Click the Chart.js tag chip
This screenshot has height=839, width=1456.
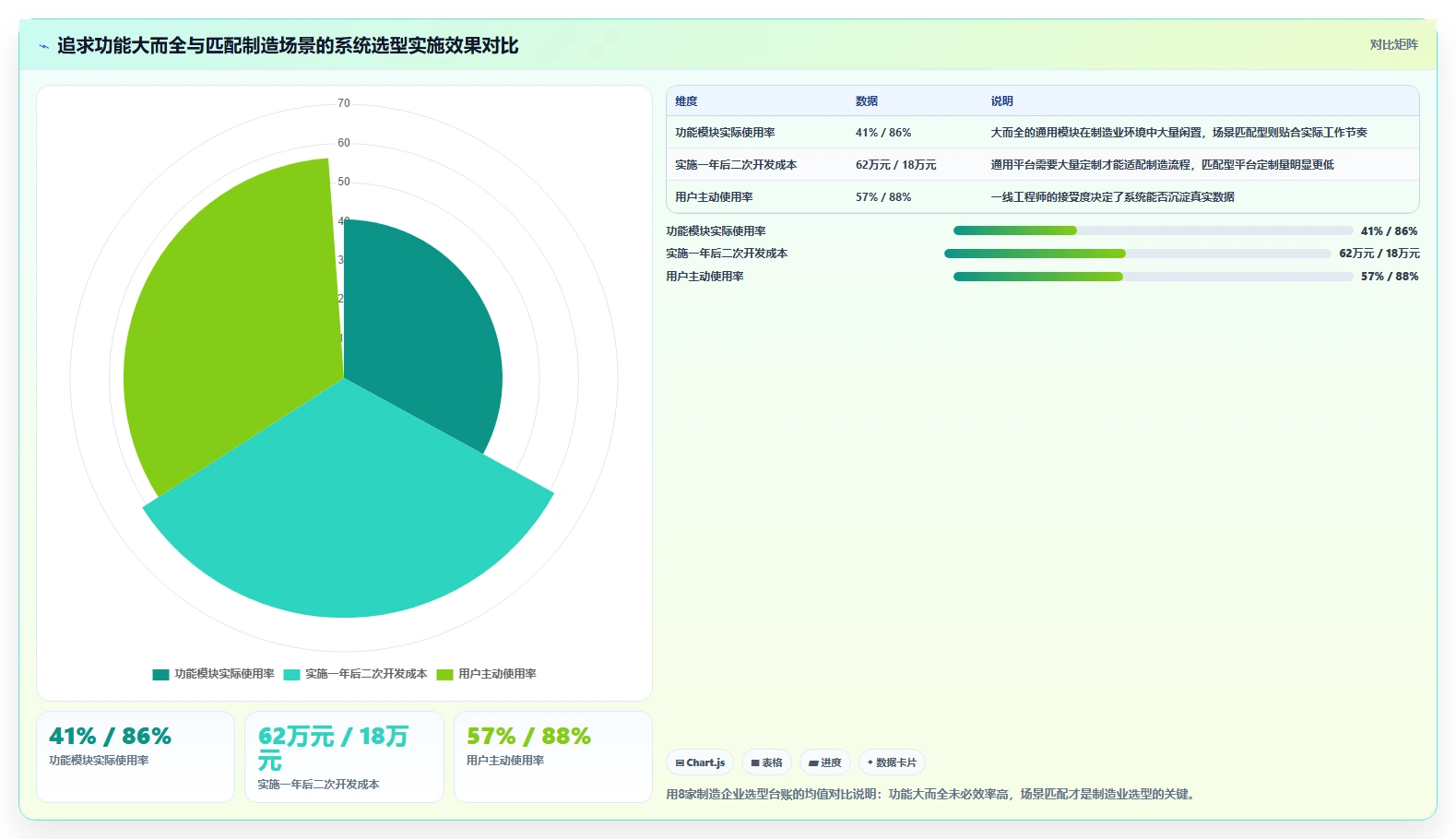click(x=700, y=762)
